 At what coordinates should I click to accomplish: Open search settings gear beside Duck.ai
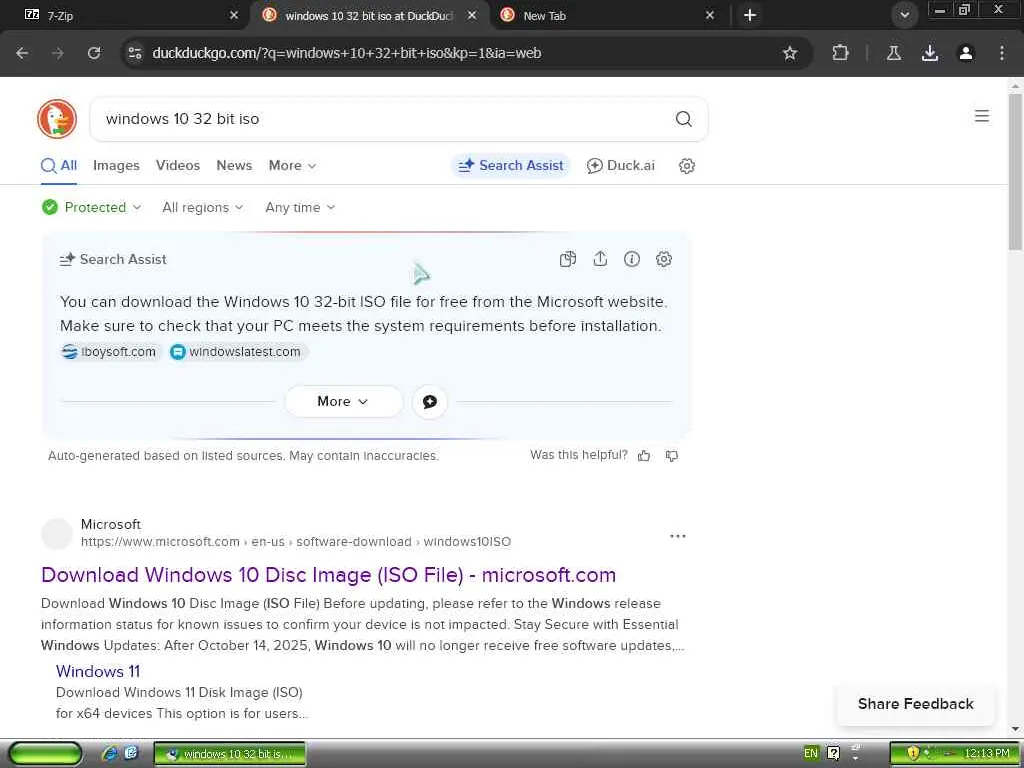coord(686,166)
